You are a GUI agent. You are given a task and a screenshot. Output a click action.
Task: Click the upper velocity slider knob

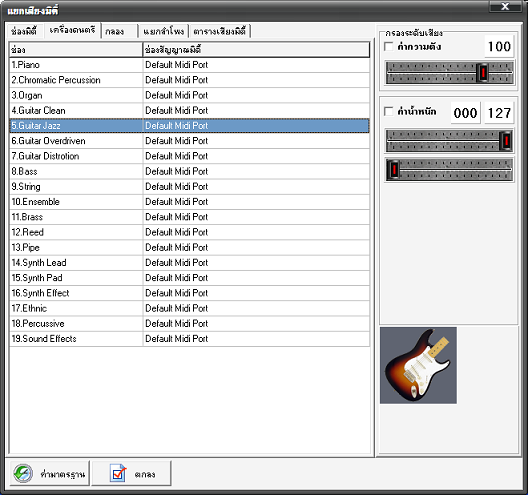pos(506,141)
